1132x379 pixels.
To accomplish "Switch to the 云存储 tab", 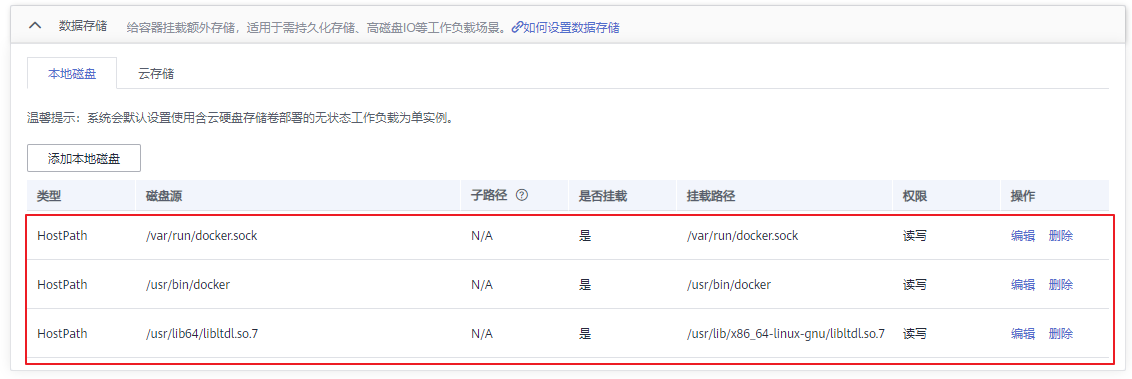I will 156,73.
